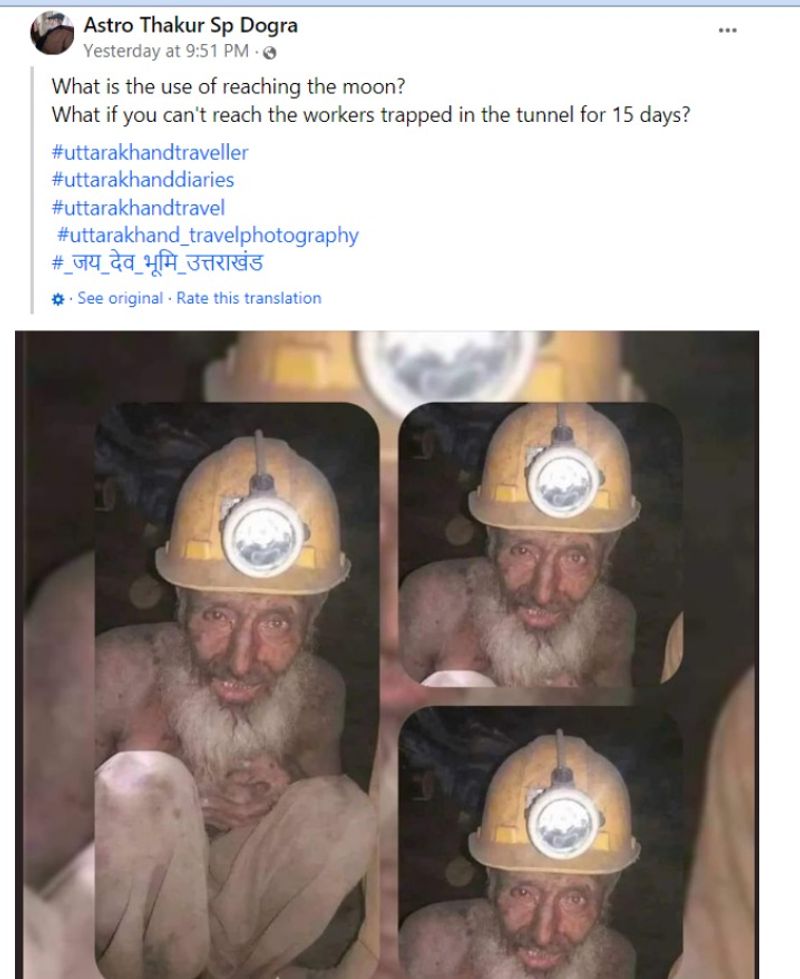Click See original to view untranslated post
This screenshot has height=979, width=800.
(x=120, y=298)
